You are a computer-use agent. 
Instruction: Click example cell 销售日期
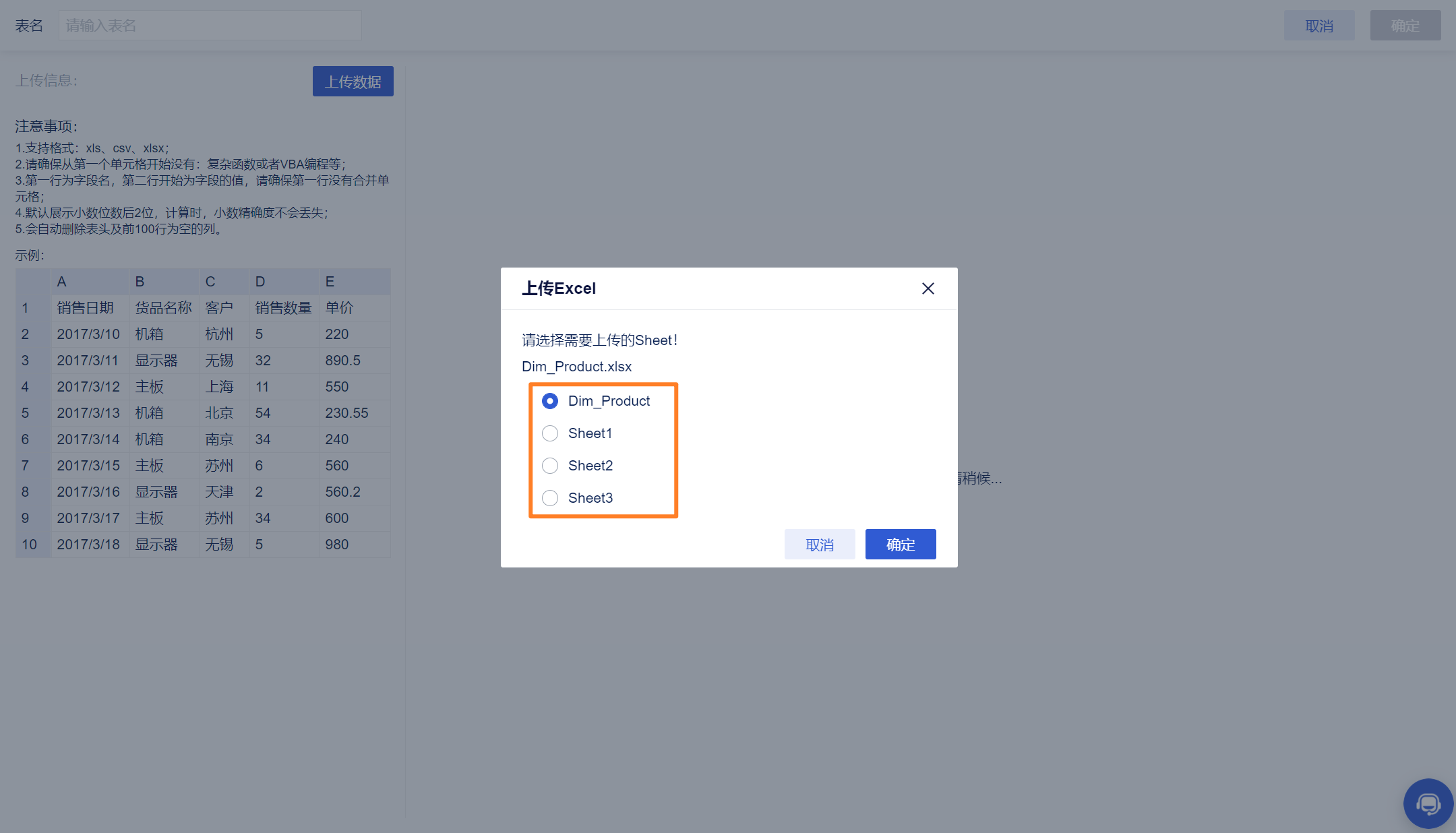(85, 308)
